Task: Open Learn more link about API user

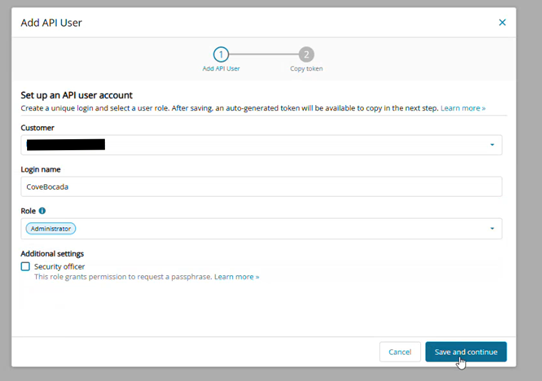Action: click(x=463, y=108)
